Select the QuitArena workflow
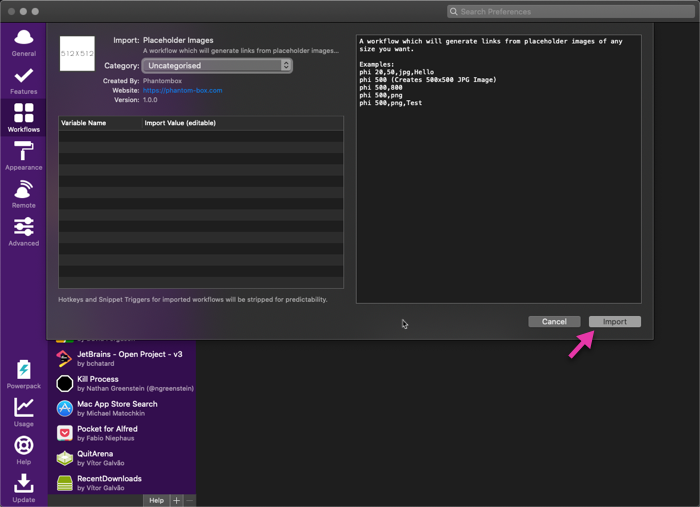Image resolution: width=700 pixels, height=507 pixels. 122,458
